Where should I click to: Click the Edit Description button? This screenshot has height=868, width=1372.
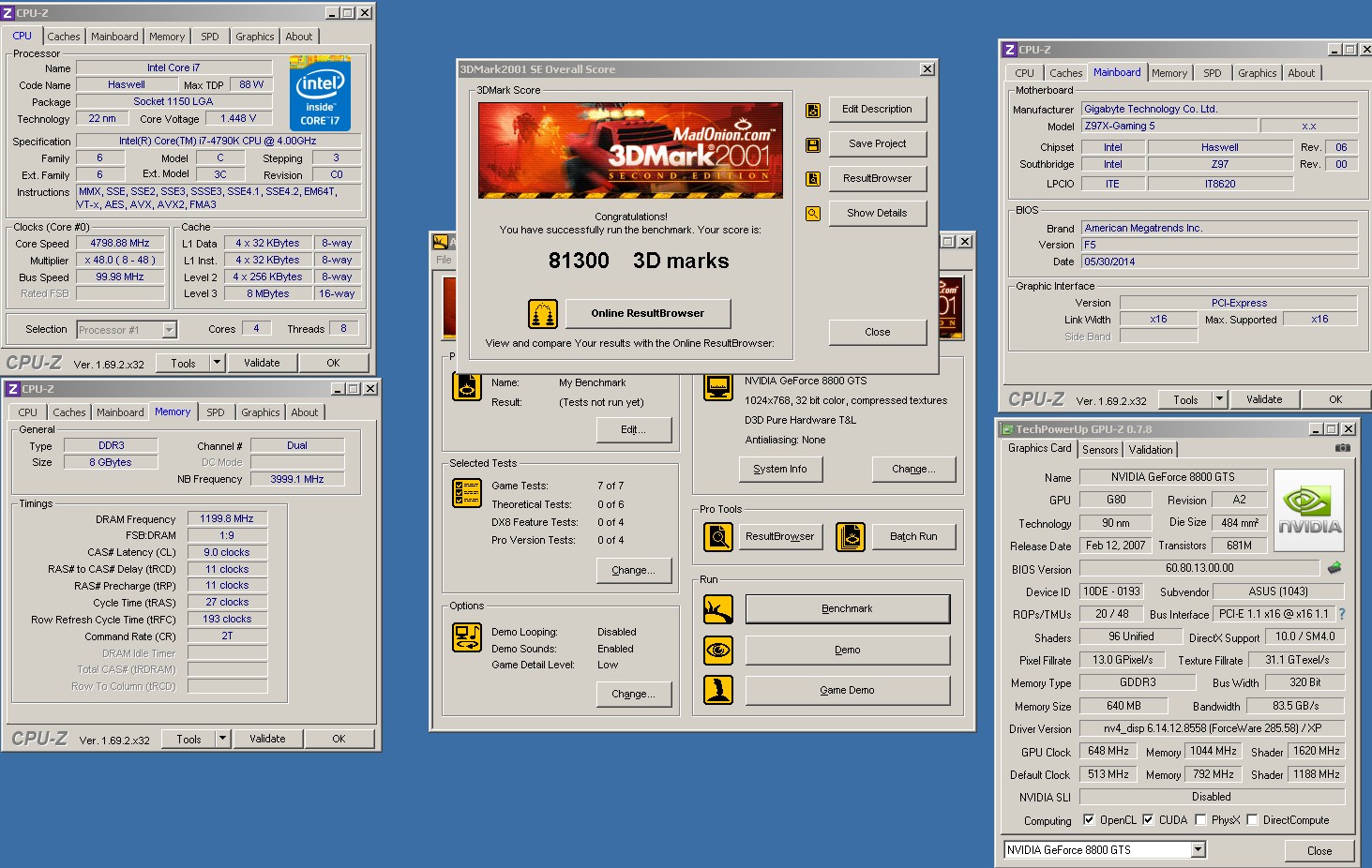(877, 110)
